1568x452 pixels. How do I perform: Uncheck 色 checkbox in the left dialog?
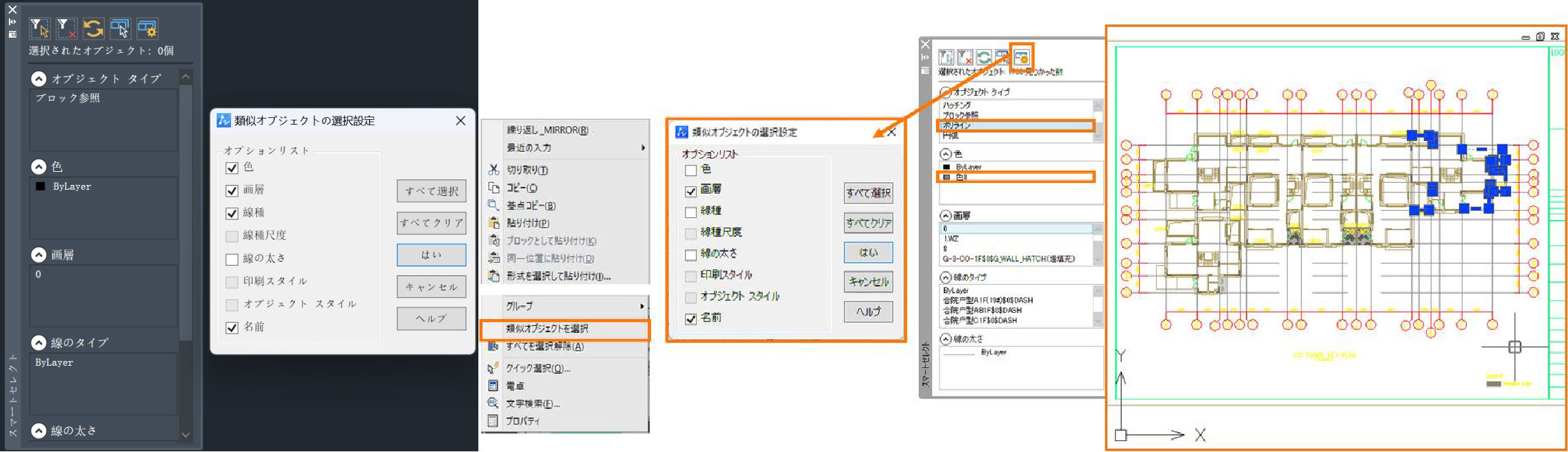232,168
